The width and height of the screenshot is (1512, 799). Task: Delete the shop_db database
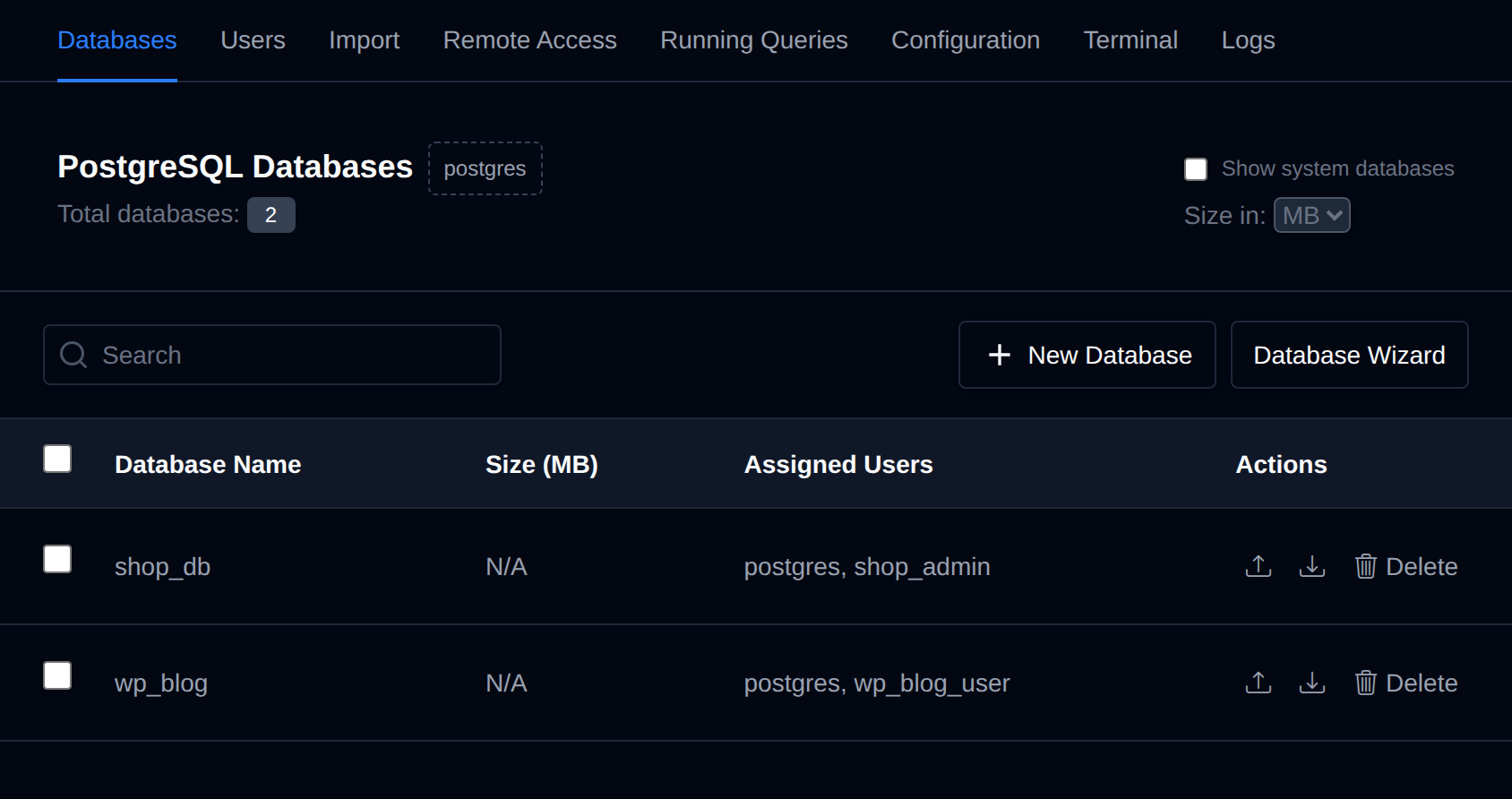[x=1405, y=566]
